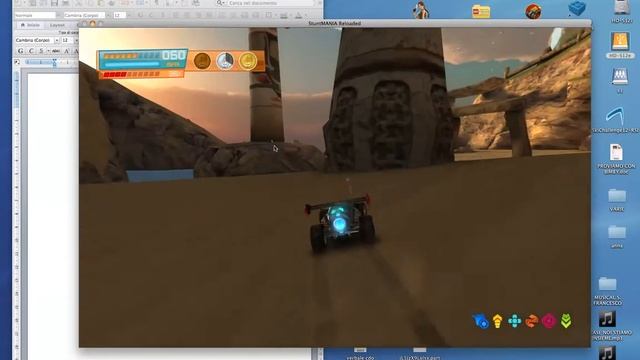Open the blue boomerang file icon
This screenshot has height=360, width=640.
click(615, 116)
